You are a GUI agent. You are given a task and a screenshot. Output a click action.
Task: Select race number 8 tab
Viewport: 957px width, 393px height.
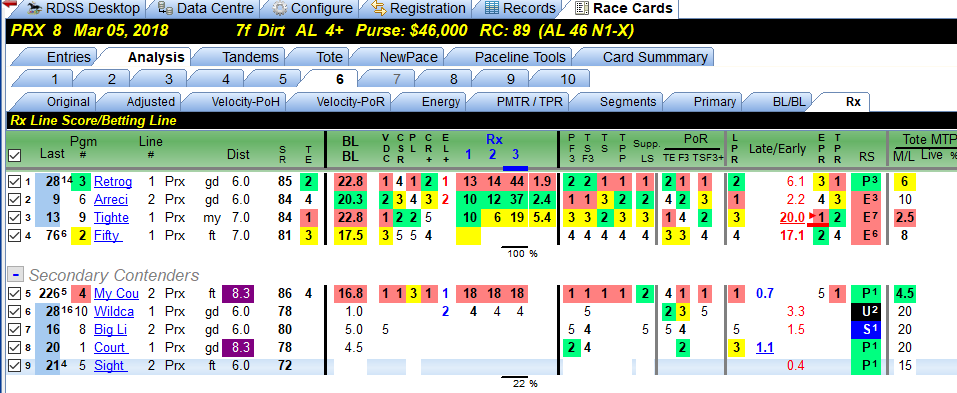click(453, 79)
